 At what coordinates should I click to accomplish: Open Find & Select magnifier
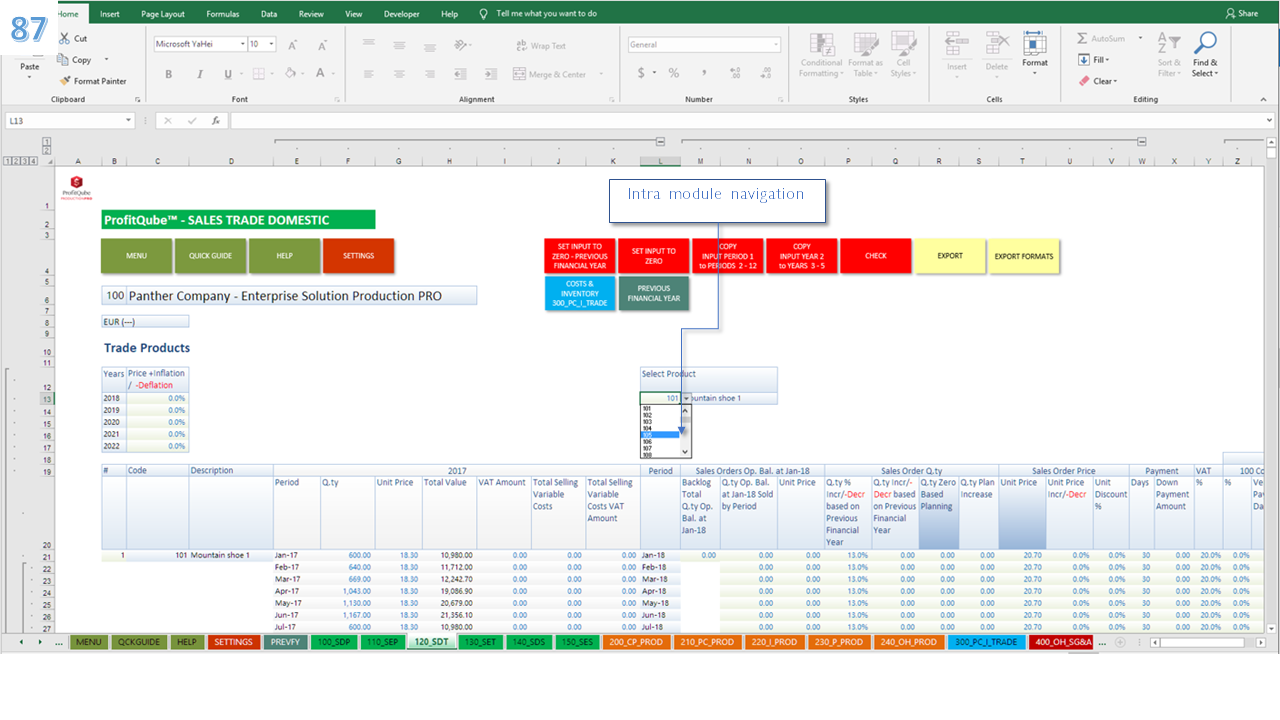pos(1205,55)
